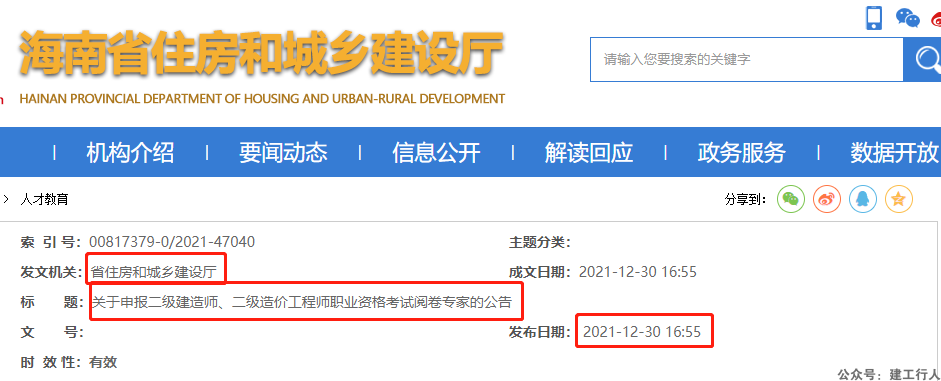Click the 发布日期 2021-12-30 value
This screenshot has height=381, width=941.
pos(642,332)
